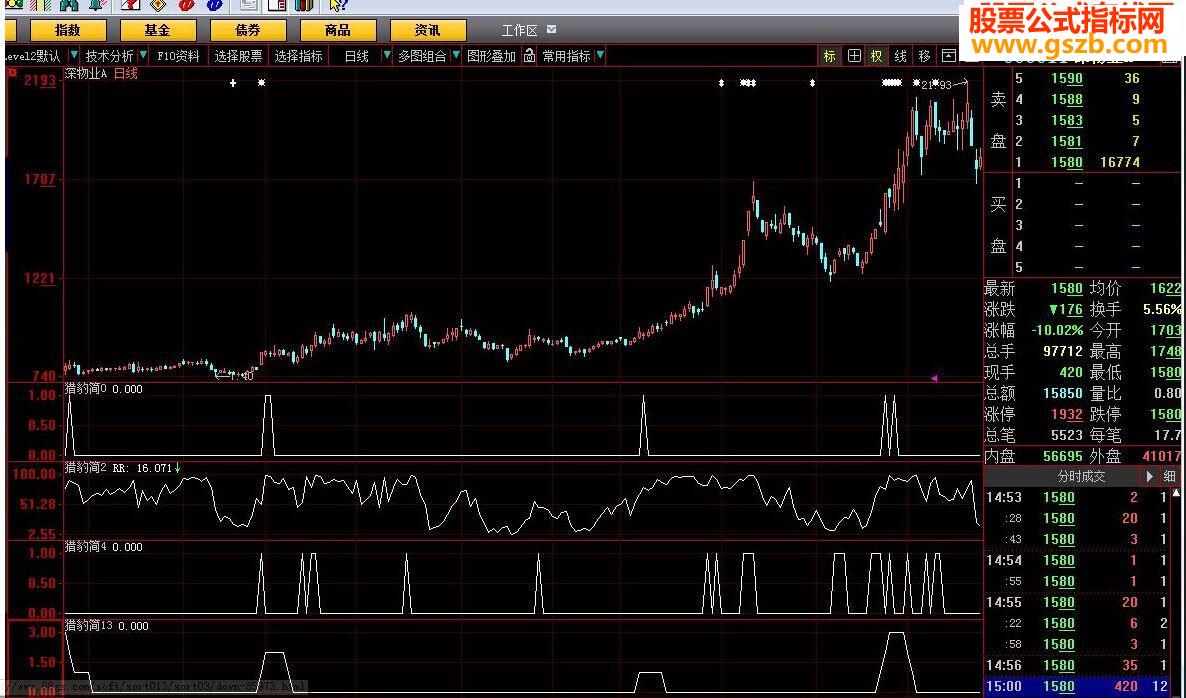Toggle the 权 price adjustment button

(x=876, y=56)
